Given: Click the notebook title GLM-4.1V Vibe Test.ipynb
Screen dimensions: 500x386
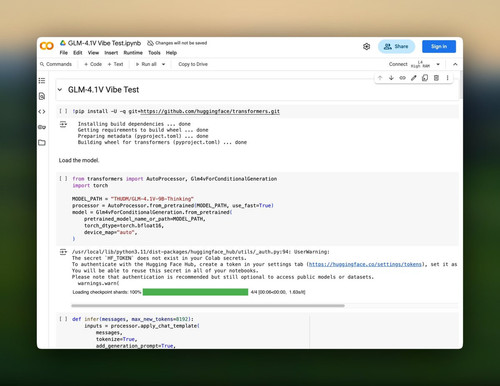Looking at the screenshot, I should click(104, 43).
